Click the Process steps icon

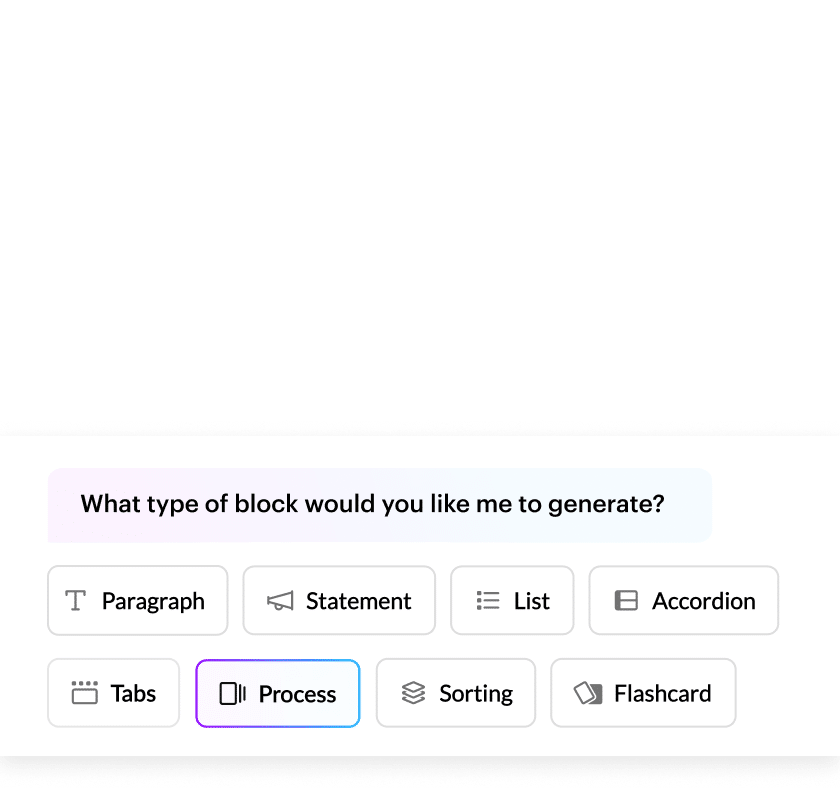click(x=233, y=693)
